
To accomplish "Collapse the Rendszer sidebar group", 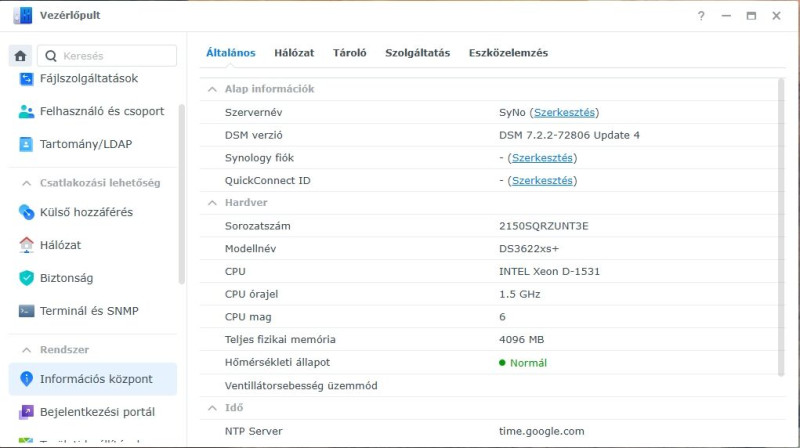I will pyautogui.click(x=27, y=350).
